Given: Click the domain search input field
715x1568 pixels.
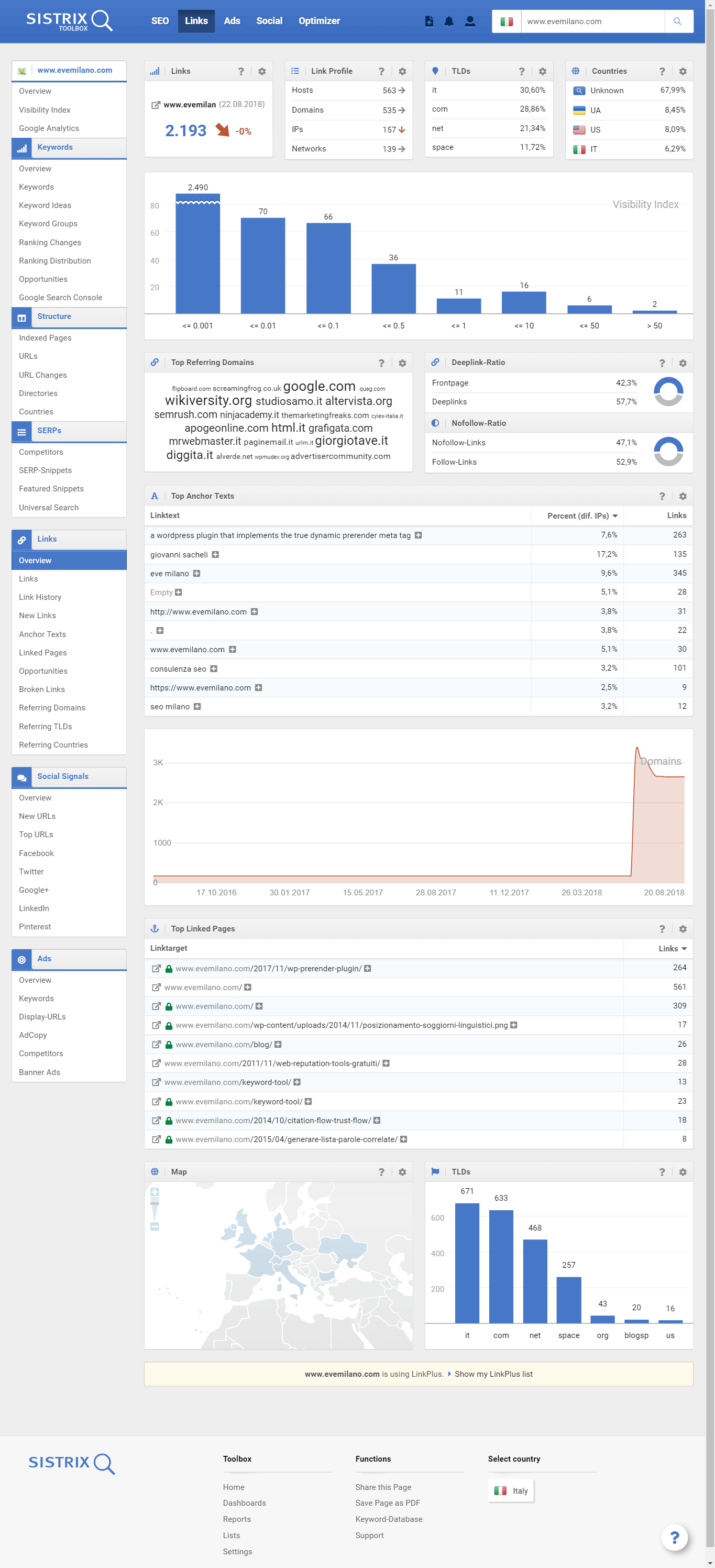Looking at the screenshot, I should [x=592, y=21].
